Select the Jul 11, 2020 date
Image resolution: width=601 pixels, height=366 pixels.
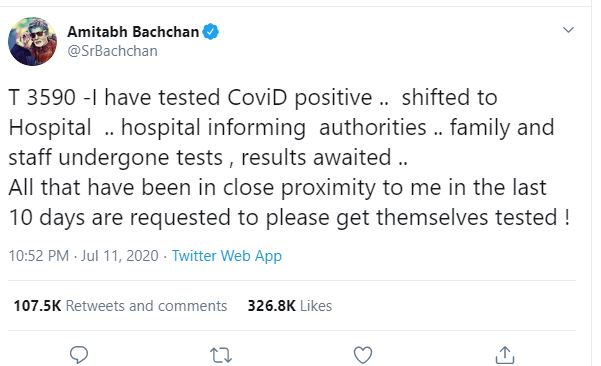tap(119, 256)
